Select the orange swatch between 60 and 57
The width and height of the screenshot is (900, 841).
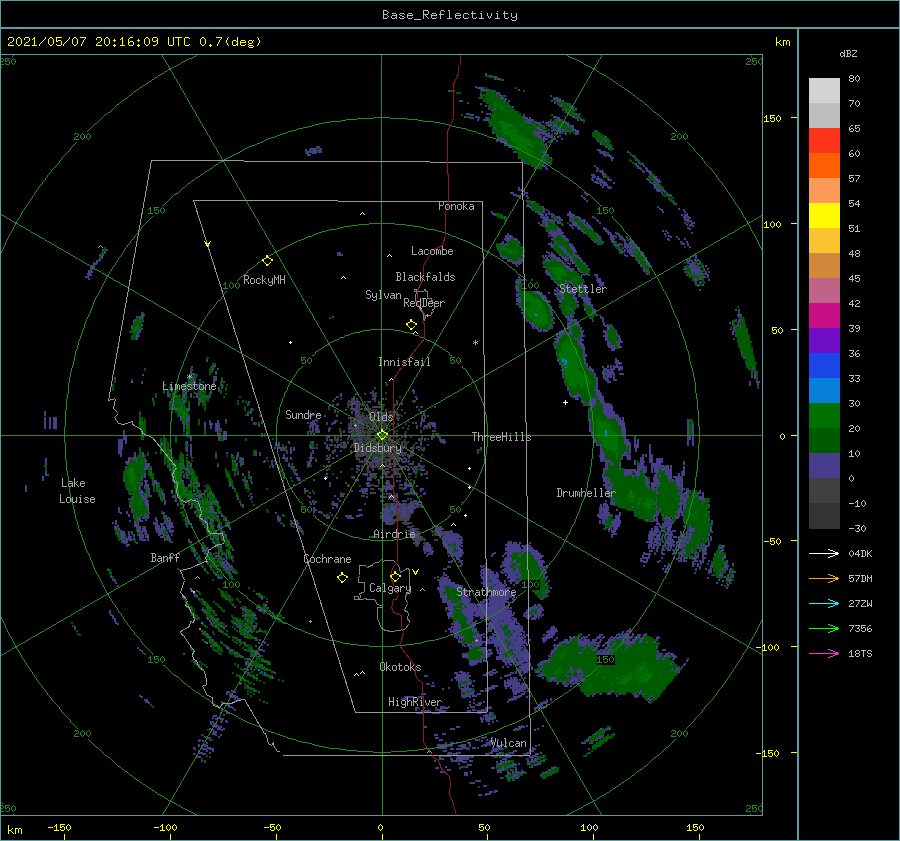coord(824,166)
